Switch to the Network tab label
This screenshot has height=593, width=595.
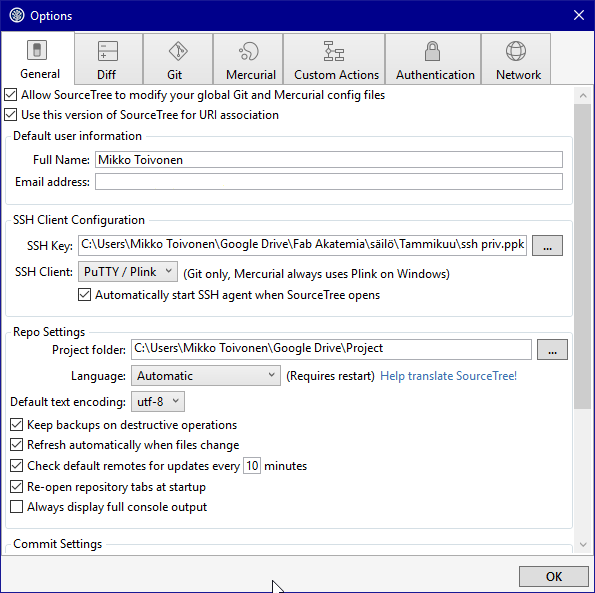tap(518, 75)
